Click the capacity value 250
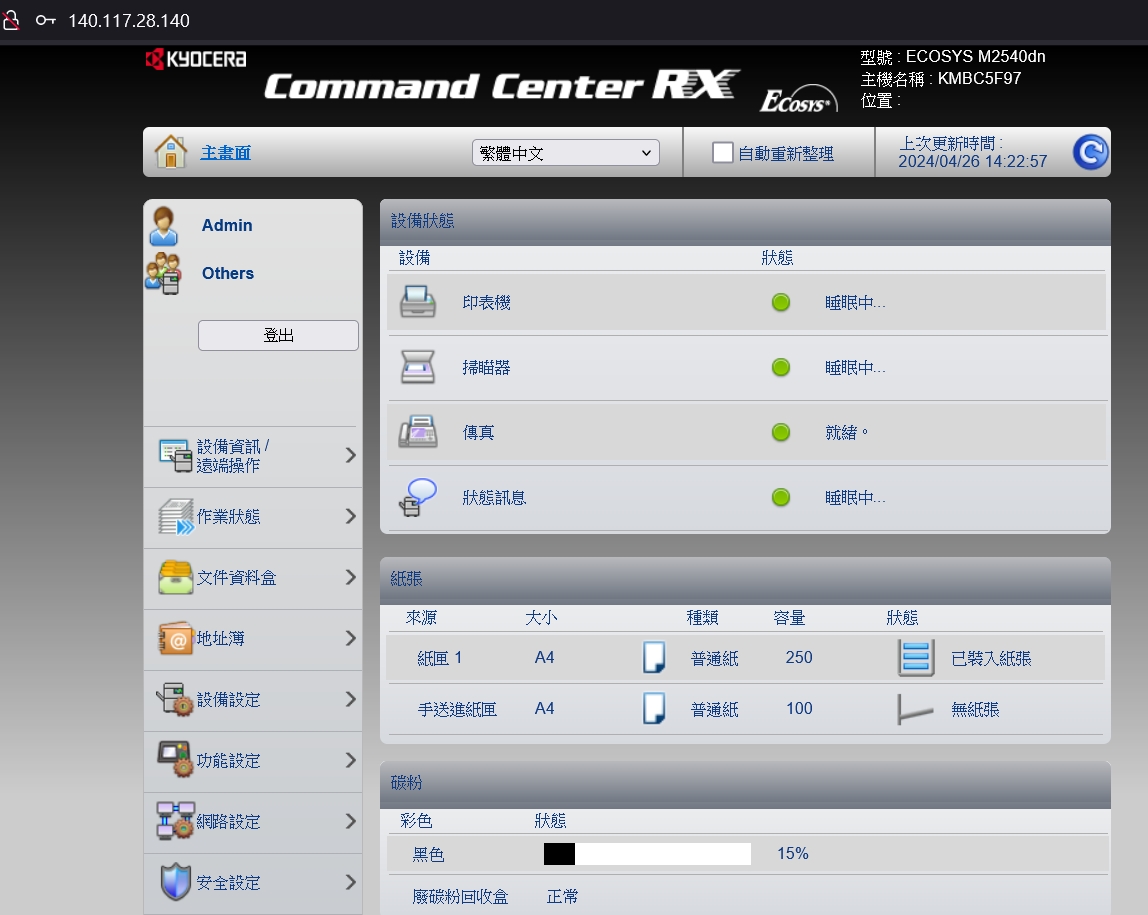The width and height of the screenshot is (1148, 915). [799, 657]
